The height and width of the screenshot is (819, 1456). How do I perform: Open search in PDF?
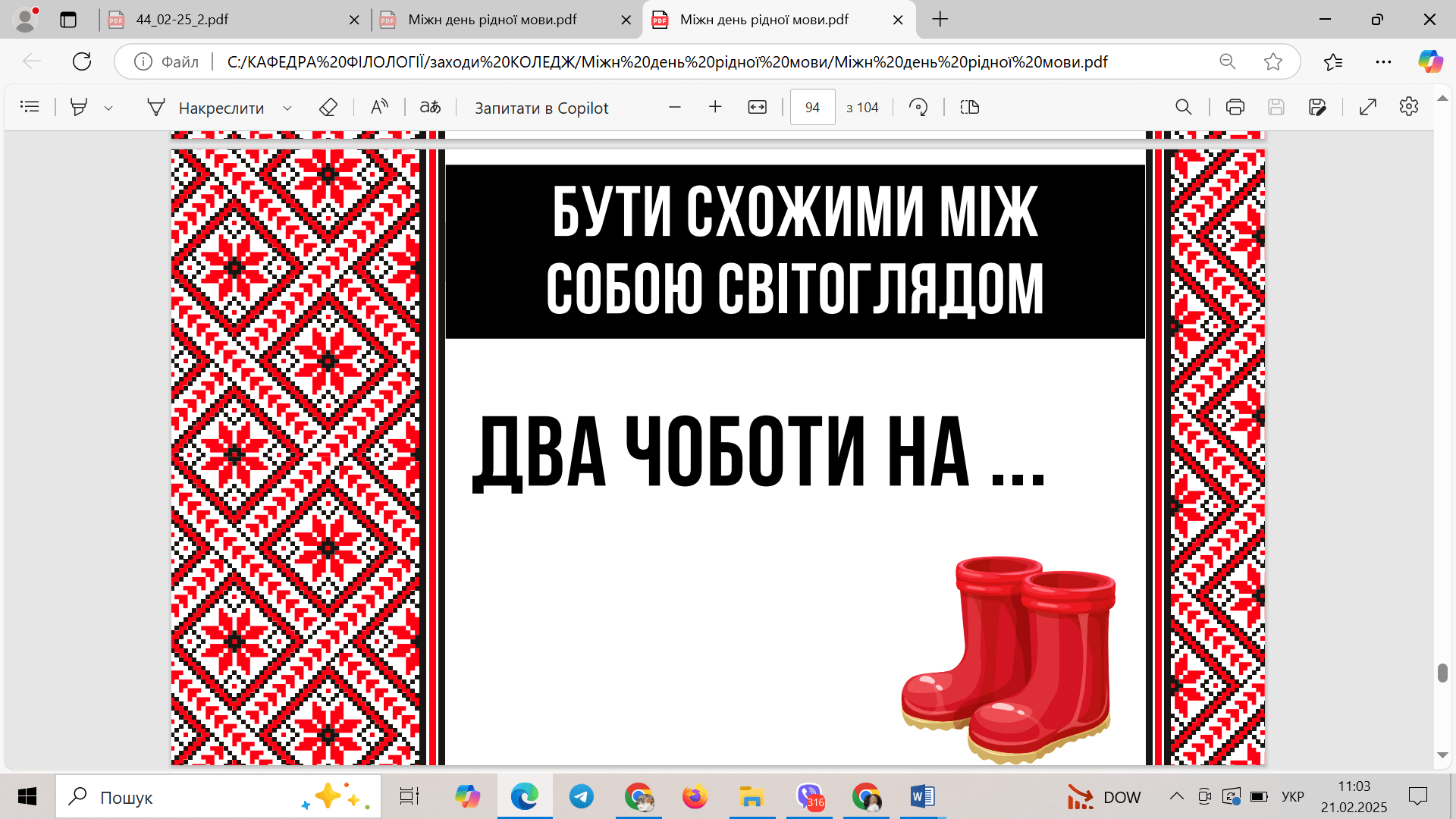1183,107
